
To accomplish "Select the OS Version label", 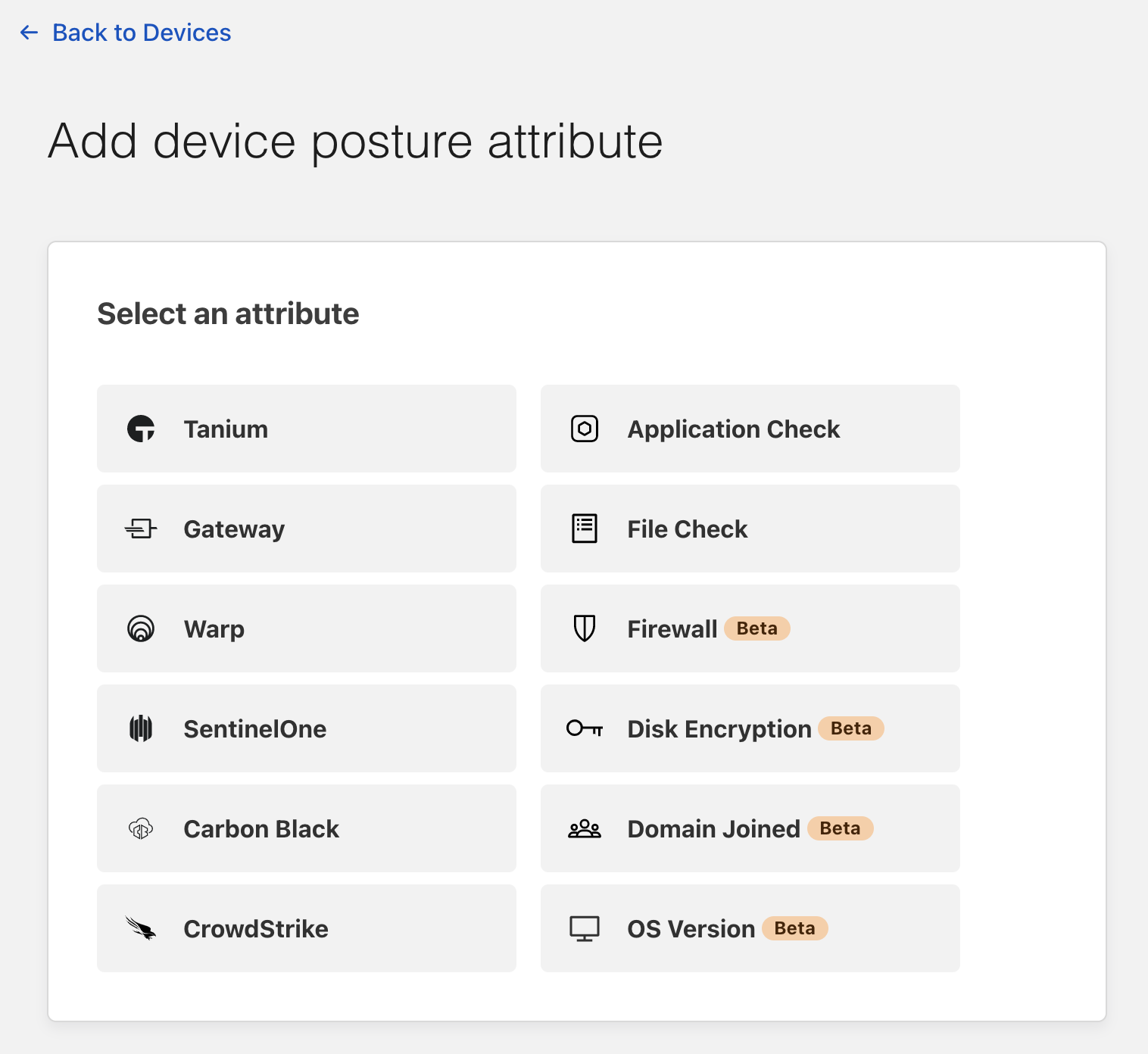I will click(691, 929).
